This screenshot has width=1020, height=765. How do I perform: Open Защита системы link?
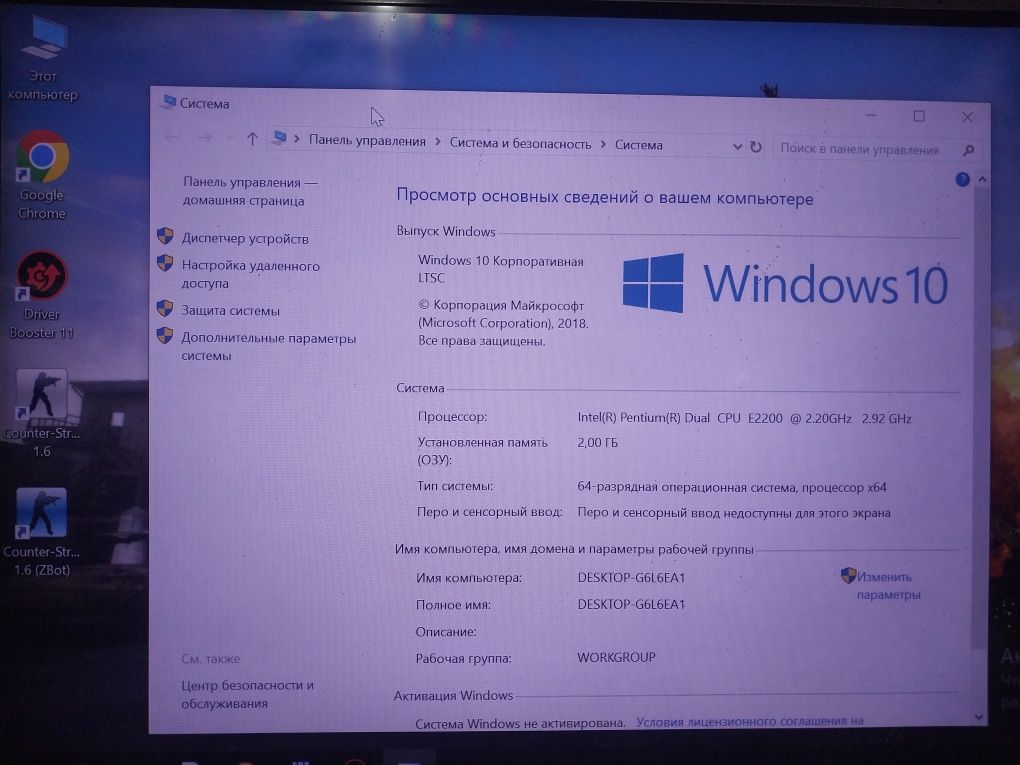(230, 310)
